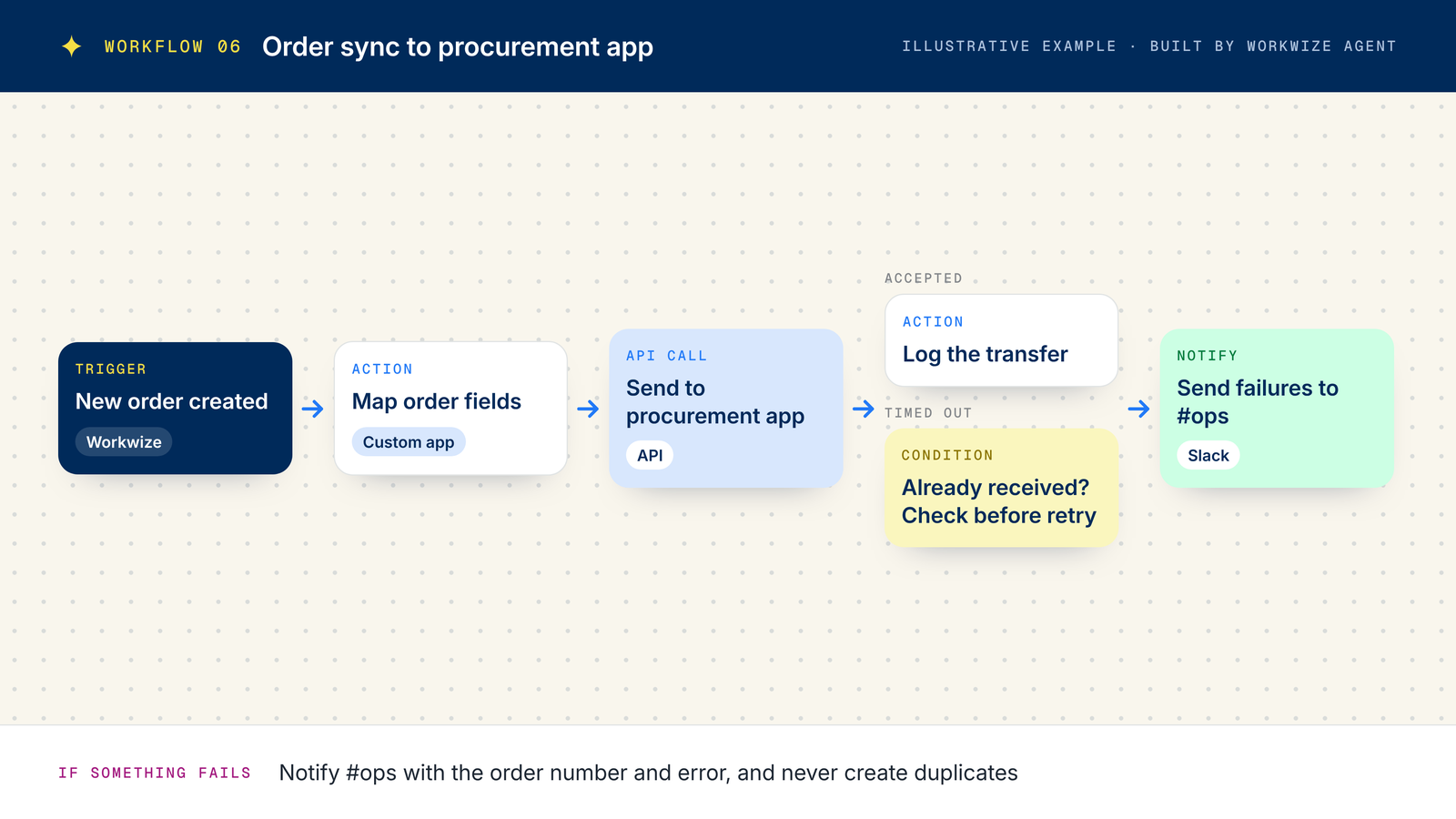Select the 'Send to procurement app' card
This screenshot has width=1456, height=819.
click(x=726, y=408)
